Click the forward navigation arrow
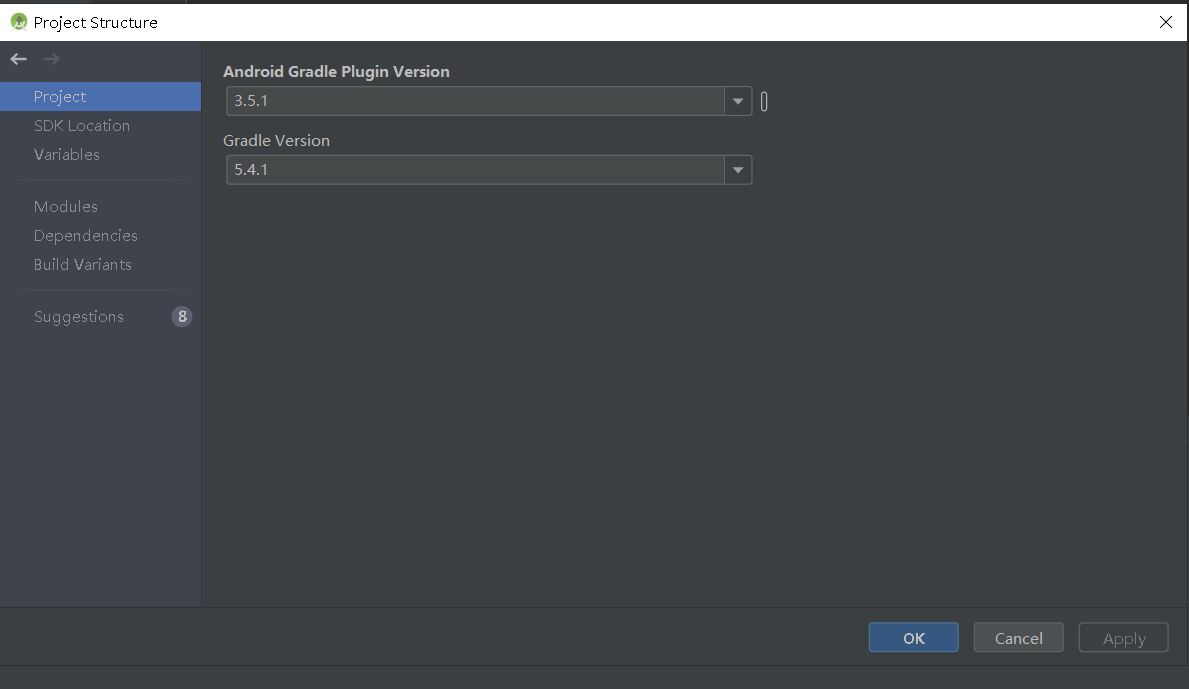The width and height of the screenshot is (1189, 689). coord(52,59)
